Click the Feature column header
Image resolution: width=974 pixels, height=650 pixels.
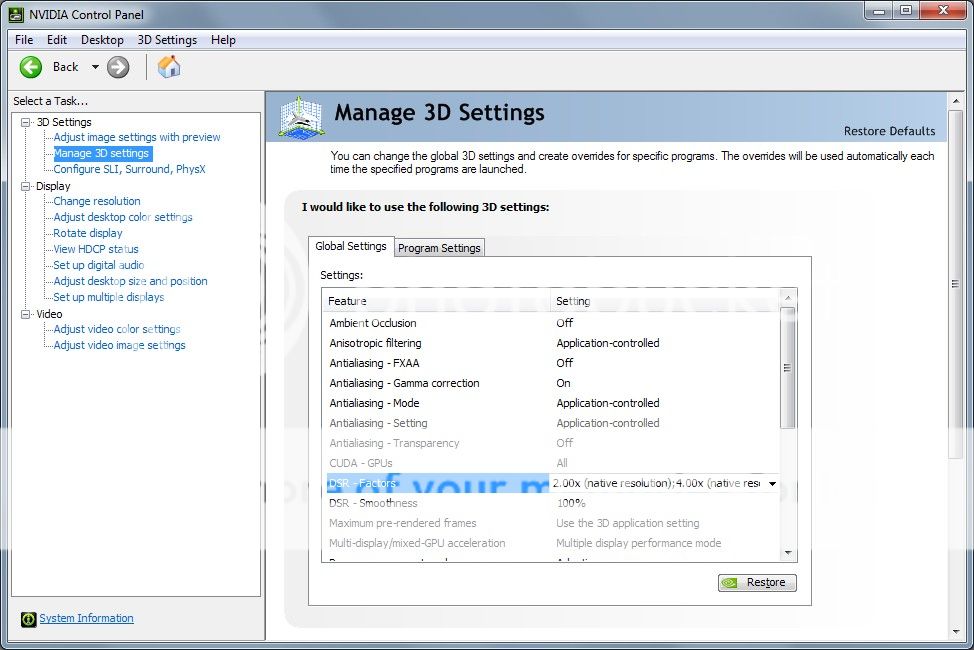tap(436, 301)
